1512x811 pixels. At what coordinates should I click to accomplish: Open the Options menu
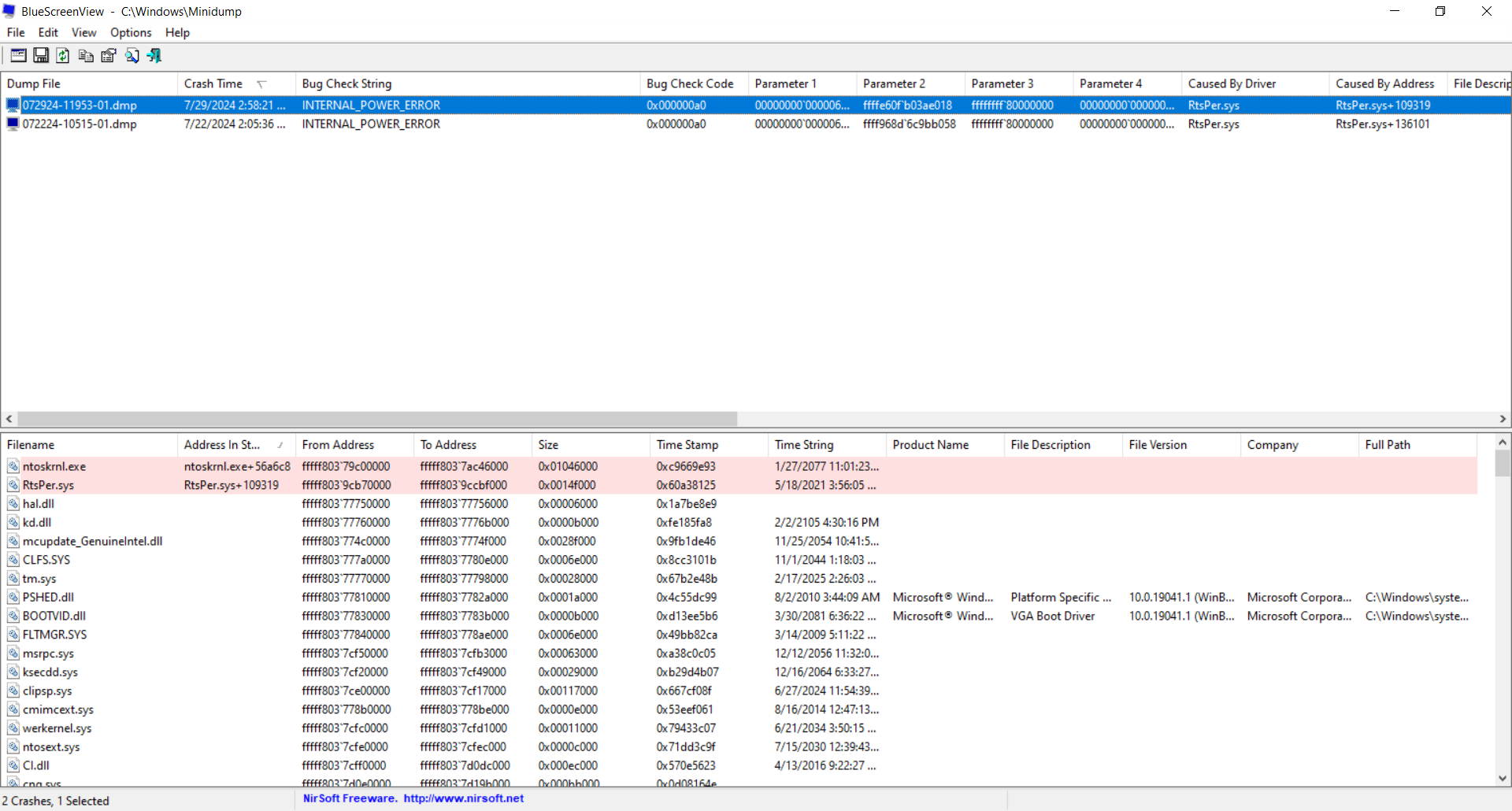[x=130, y=32]
